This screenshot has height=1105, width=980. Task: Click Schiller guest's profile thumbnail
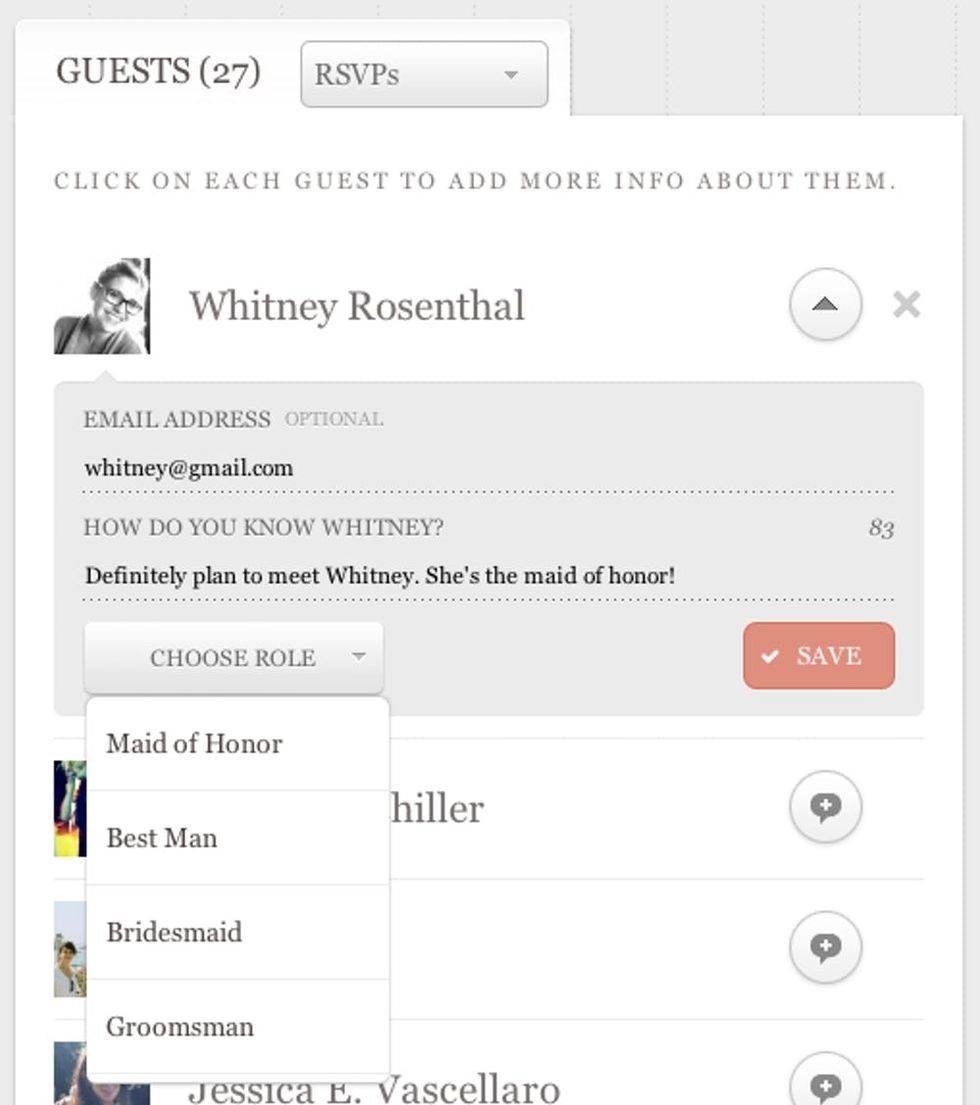pos(70,808)
